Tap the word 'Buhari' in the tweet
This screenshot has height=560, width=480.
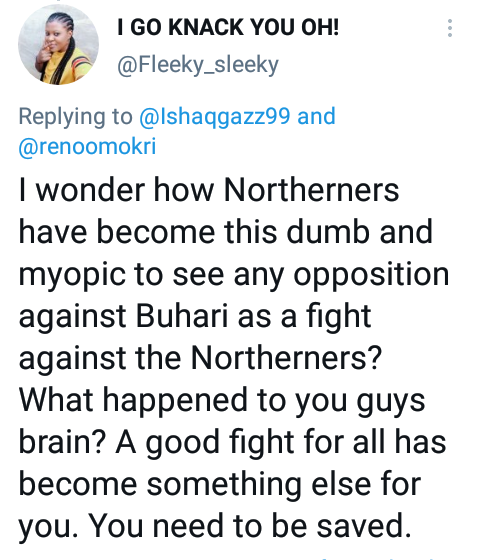click(182, 316)
